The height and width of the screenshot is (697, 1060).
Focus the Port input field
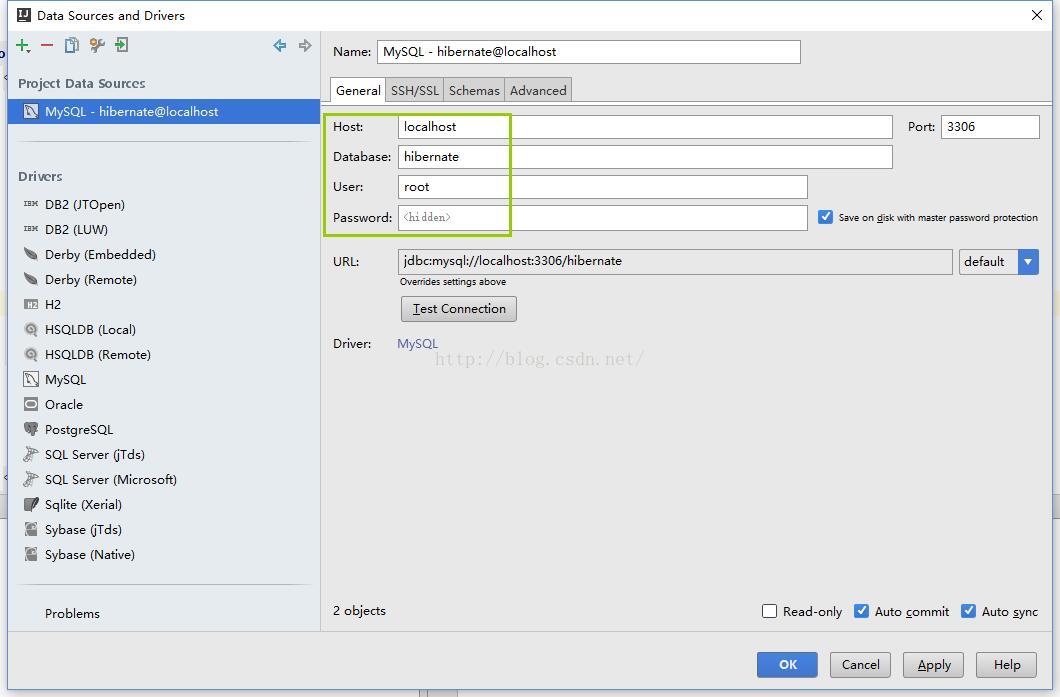click(990, 127)
